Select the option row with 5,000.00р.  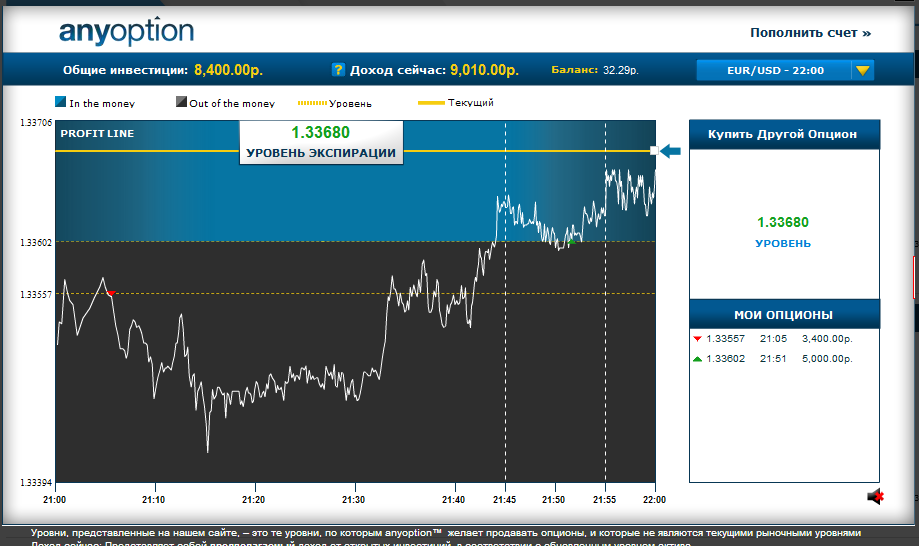coord(773,359)
